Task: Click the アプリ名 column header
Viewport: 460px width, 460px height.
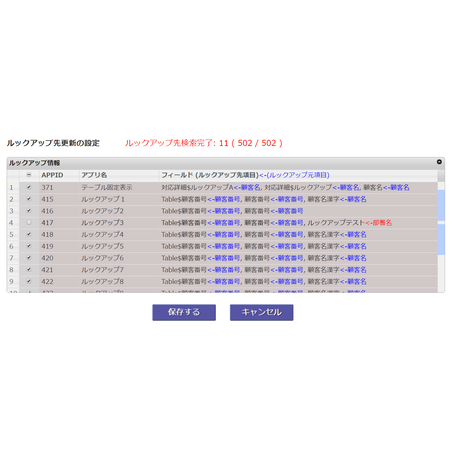Action: point(119,175)
